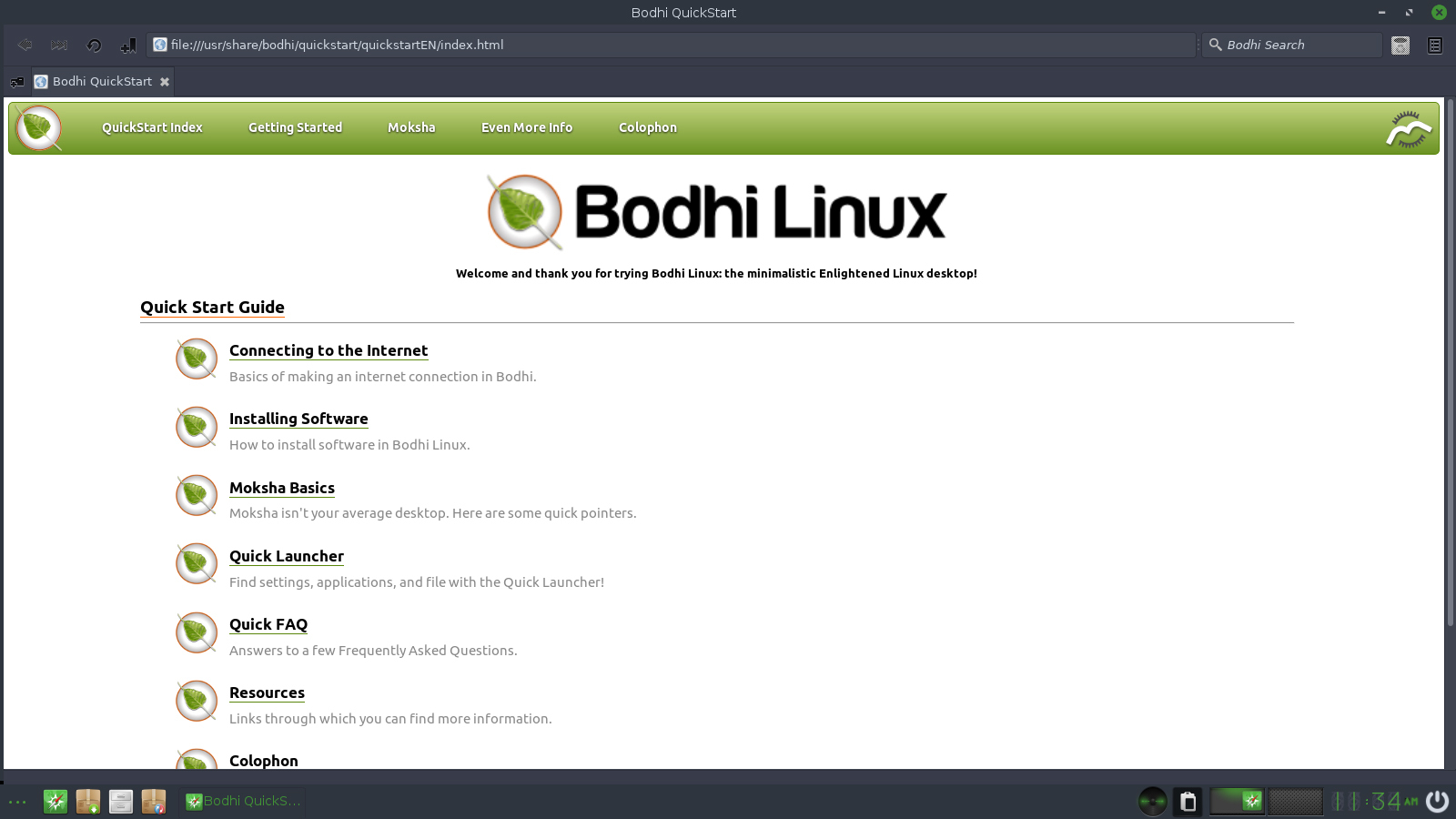Open the Colophon link in the guide list
Image resolution: width=1456 pixels, height=819 pixels.
[264, 761]
